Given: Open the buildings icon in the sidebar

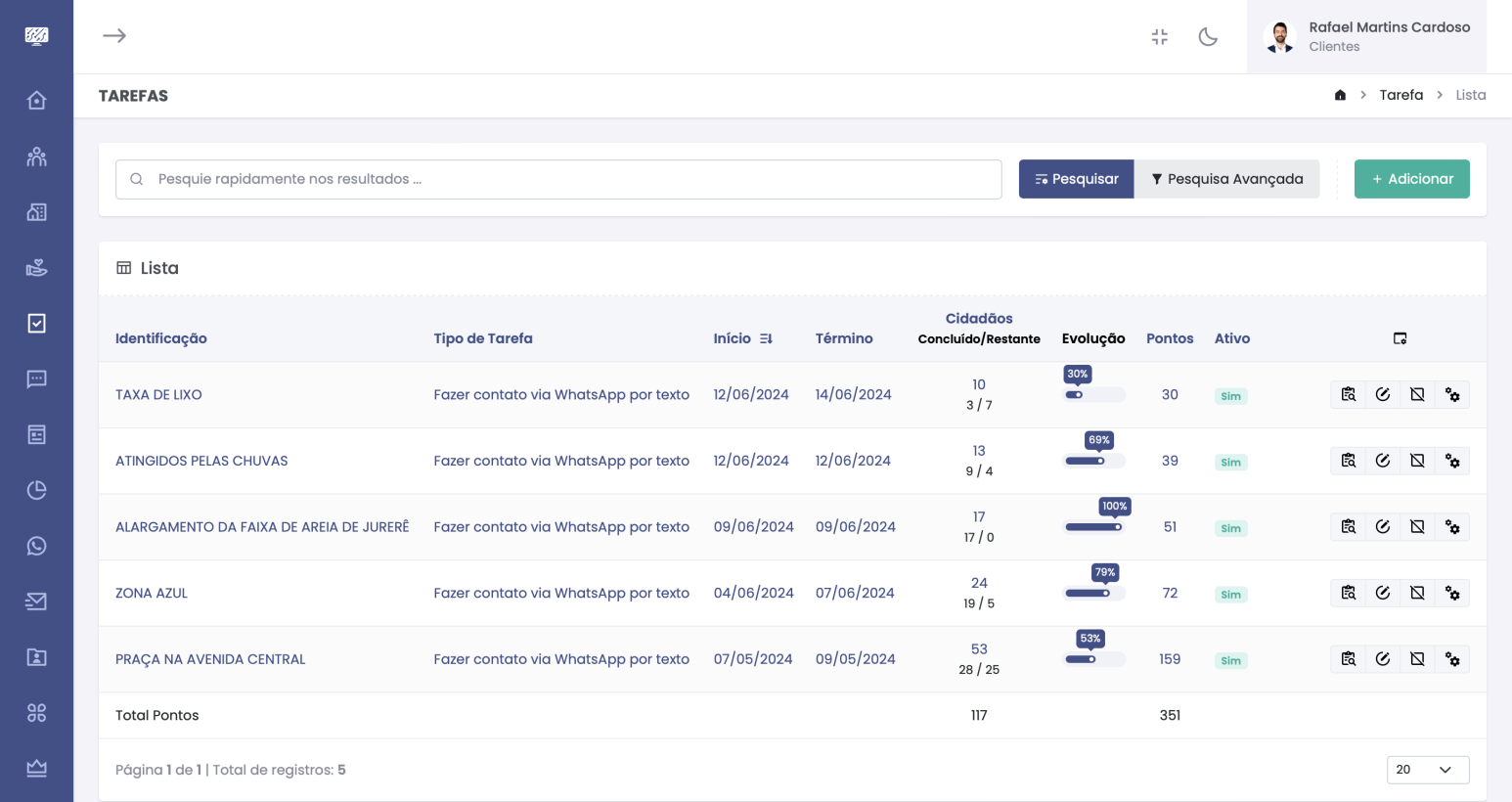Looking at the screenshot, I should pos(36,212).
